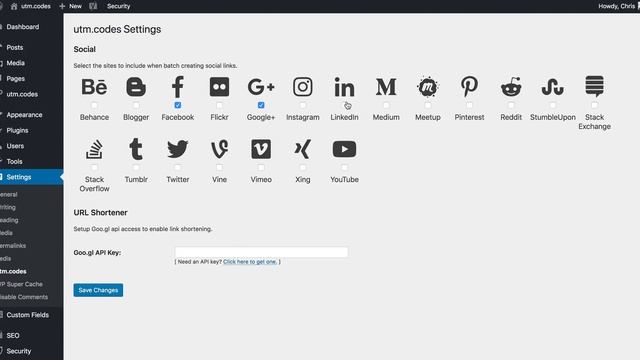Select the Settings menu item

tap(31, 177)
